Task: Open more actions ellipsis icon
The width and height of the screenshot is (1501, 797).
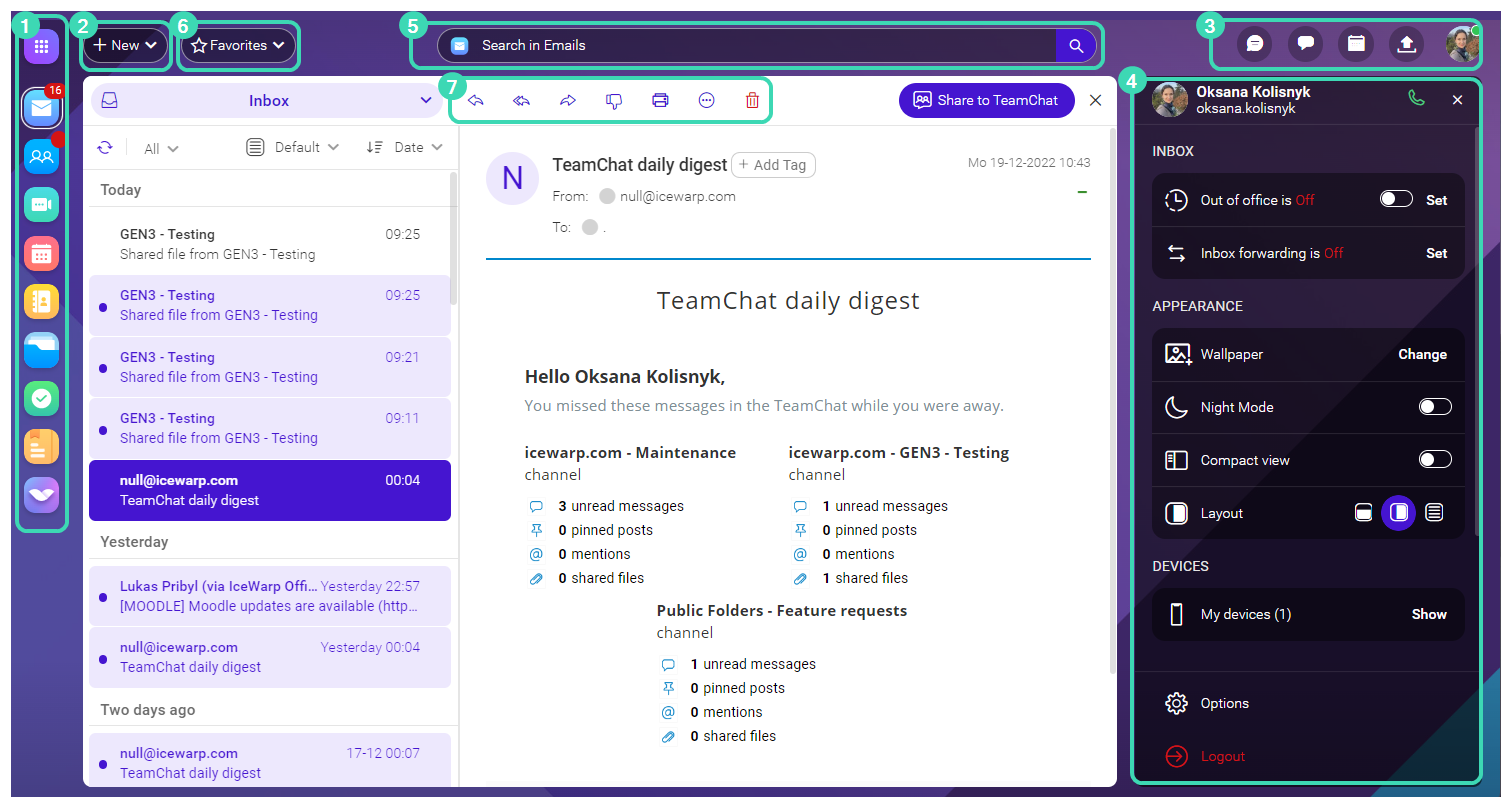Action: (x=706, y=100)
